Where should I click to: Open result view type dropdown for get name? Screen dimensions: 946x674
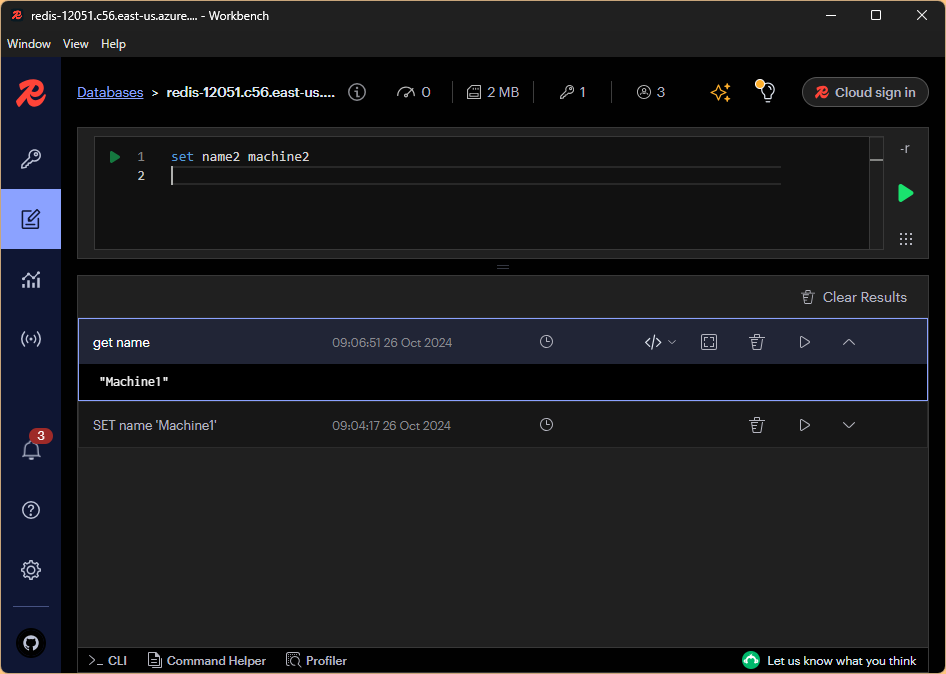(660, 342)
